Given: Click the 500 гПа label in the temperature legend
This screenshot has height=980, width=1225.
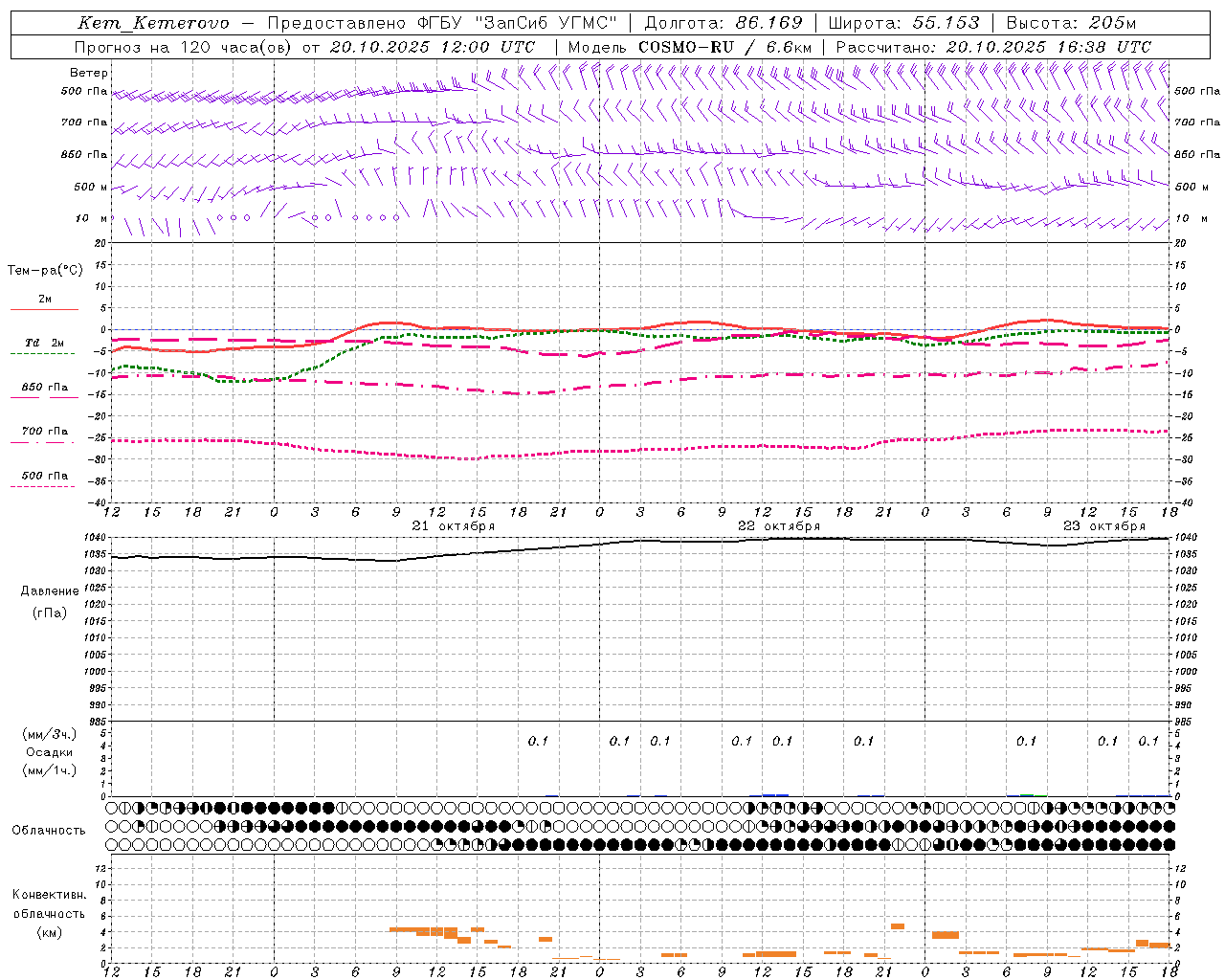Looking at the screenshot, I should click(45, 476).
